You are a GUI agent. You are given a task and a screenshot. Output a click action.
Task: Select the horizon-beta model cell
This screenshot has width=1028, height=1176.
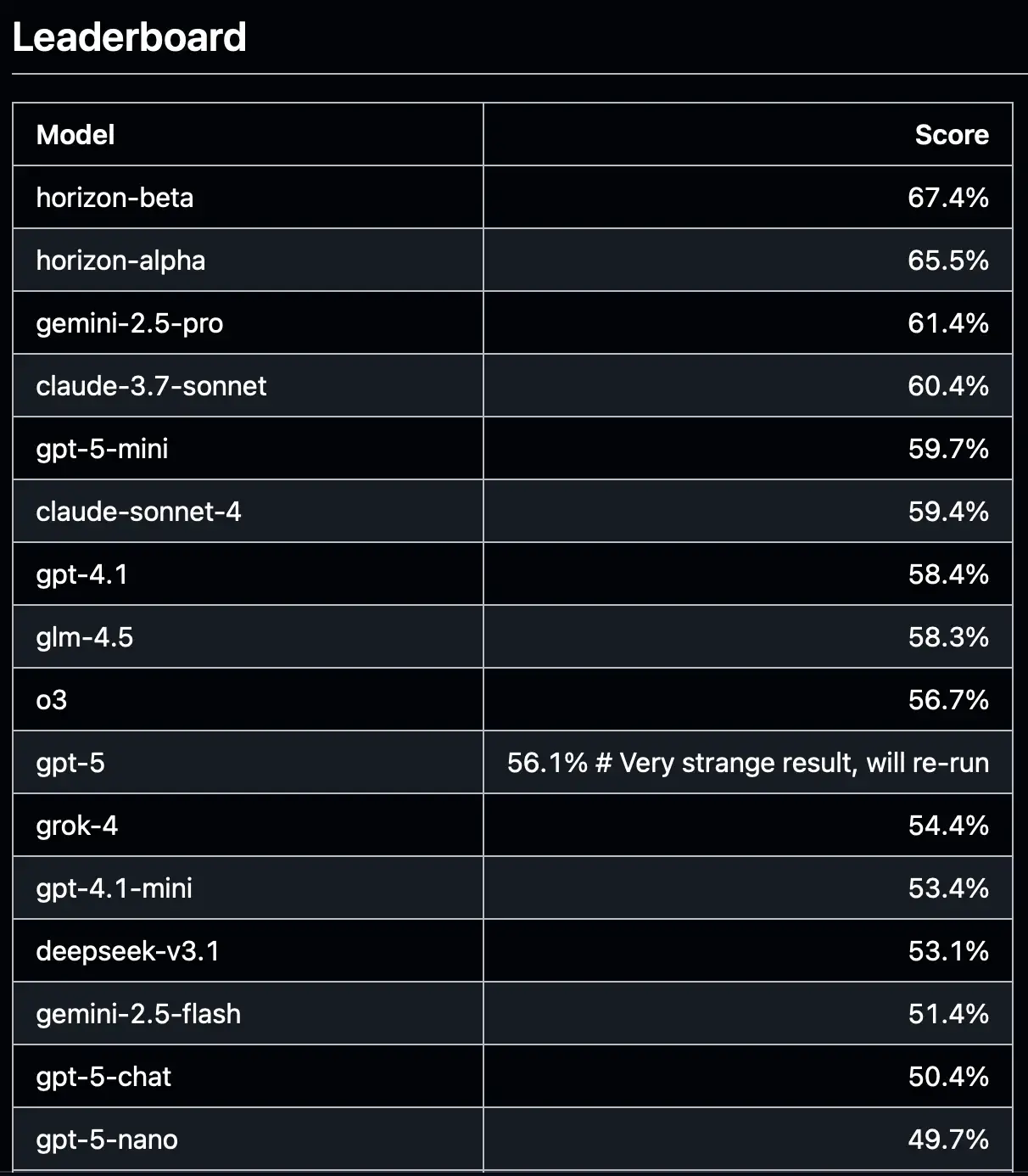115,198
